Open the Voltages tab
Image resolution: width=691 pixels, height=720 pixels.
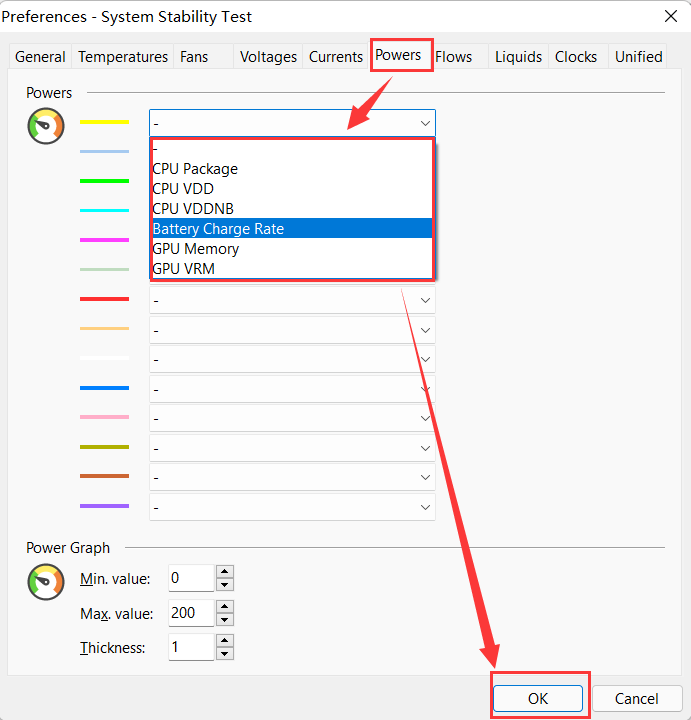(x=270, y=57)
